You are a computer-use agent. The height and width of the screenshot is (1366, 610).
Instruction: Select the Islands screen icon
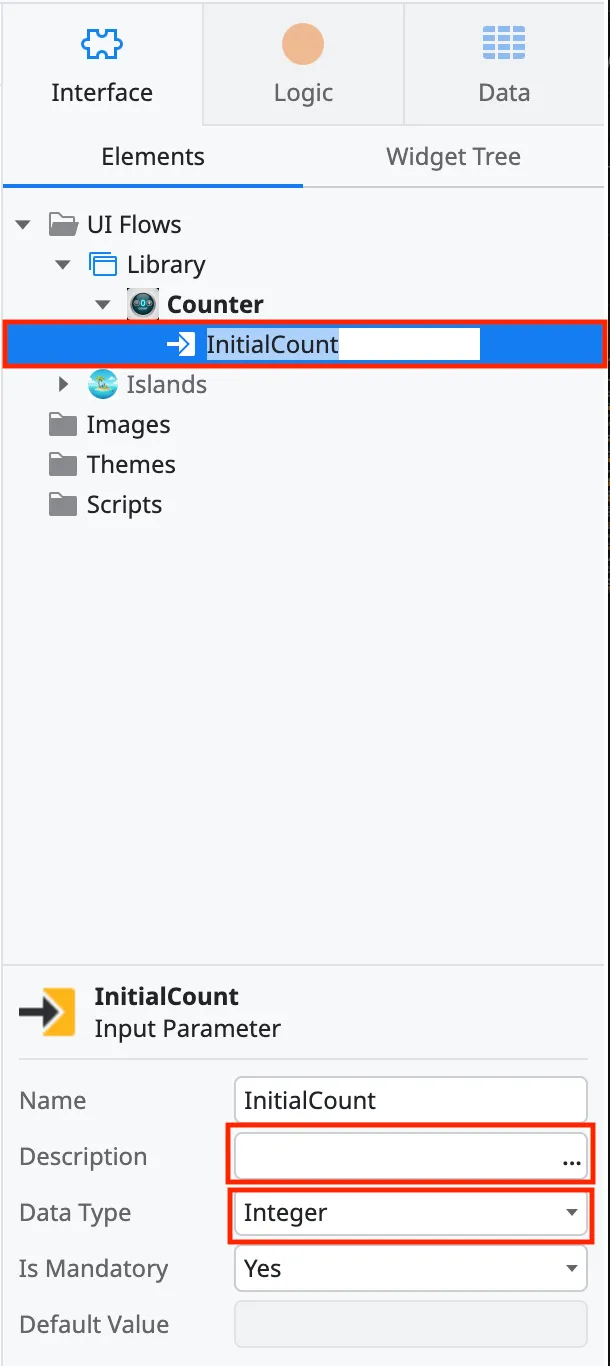click(102, 384)
